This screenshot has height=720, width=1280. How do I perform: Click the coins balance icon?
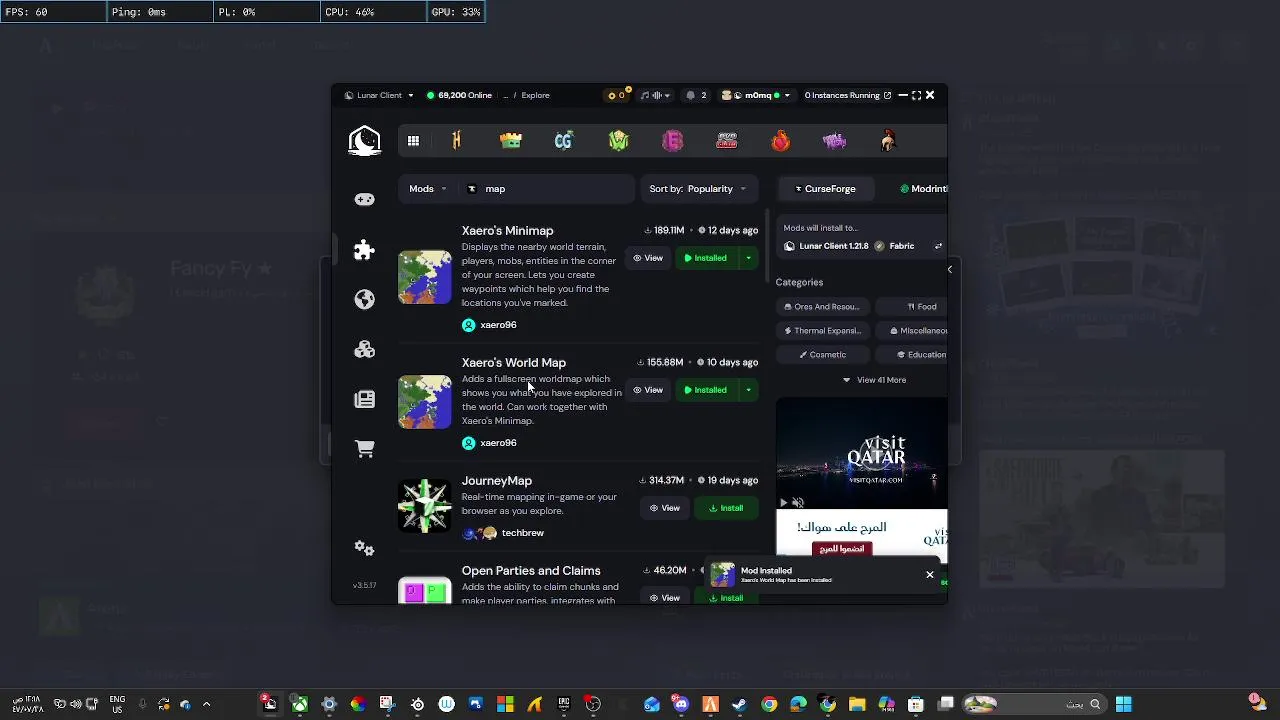pyautogui.click(x=616, y=95)
